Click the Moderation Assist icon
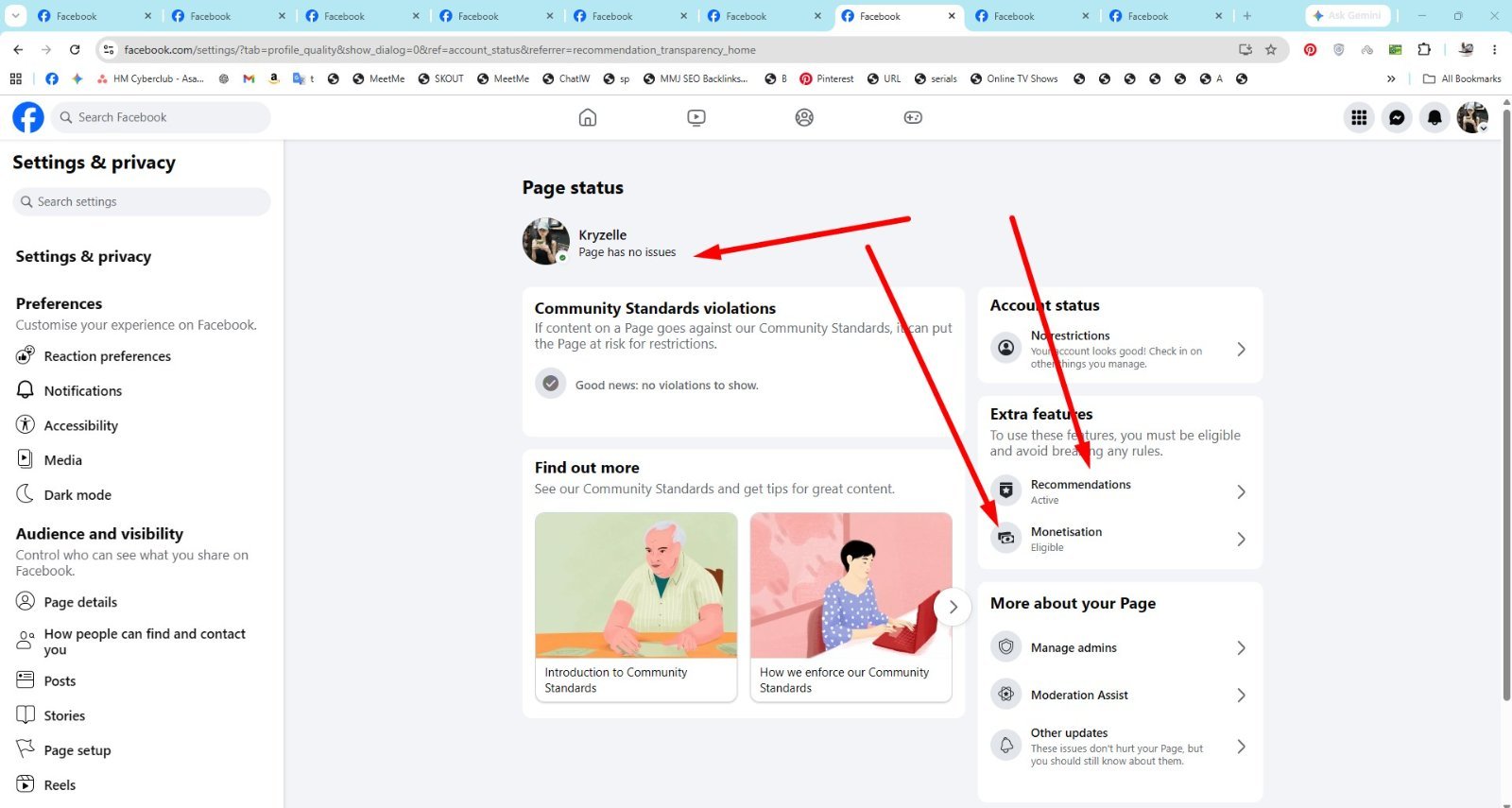Image resolution: width=1512 pixels, height=808 pixels. pyautogui.click(x=1006, y=695)
